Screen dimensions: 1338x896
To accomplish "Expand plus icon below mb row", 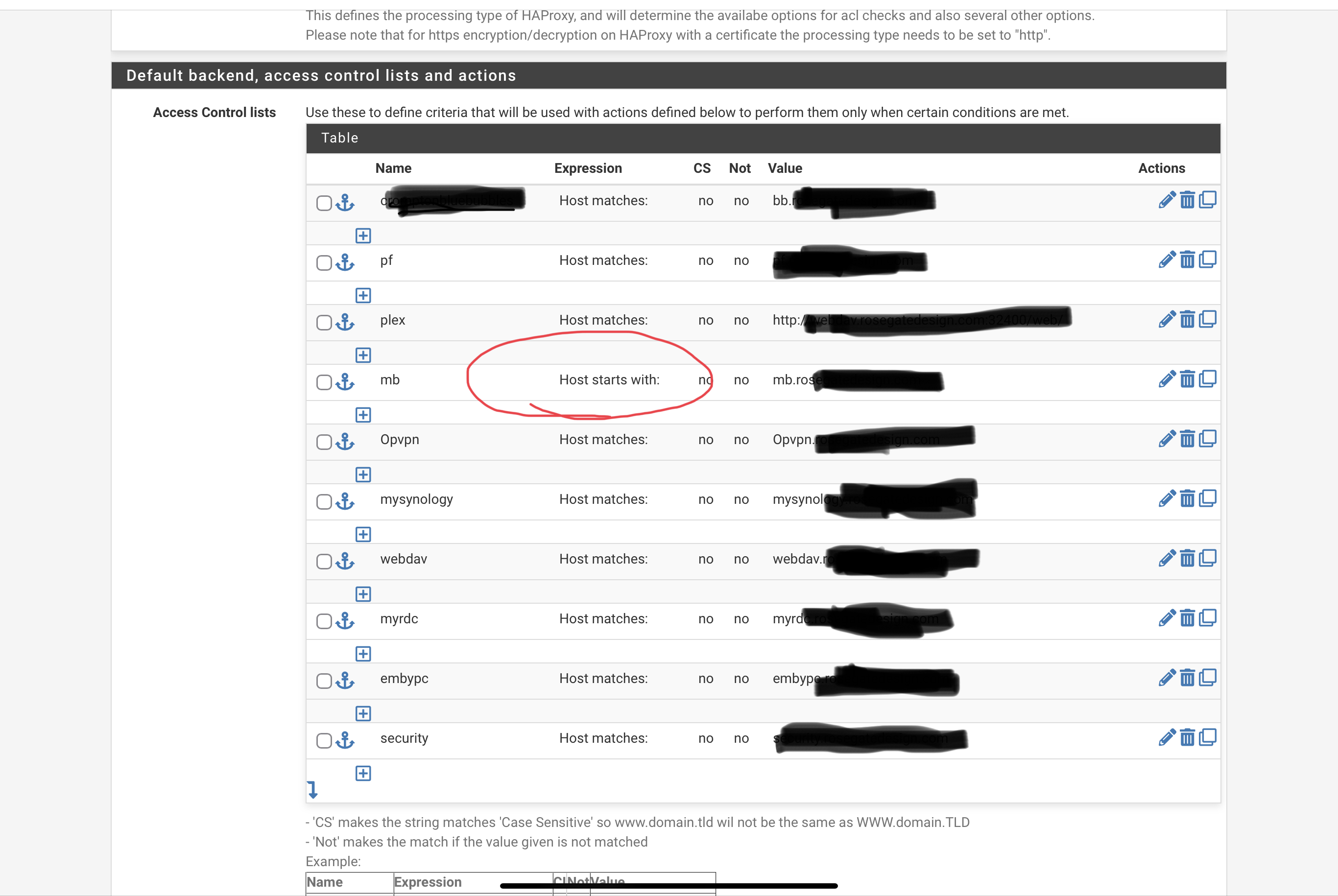I will pyautogui.click(x=363, y=415).
